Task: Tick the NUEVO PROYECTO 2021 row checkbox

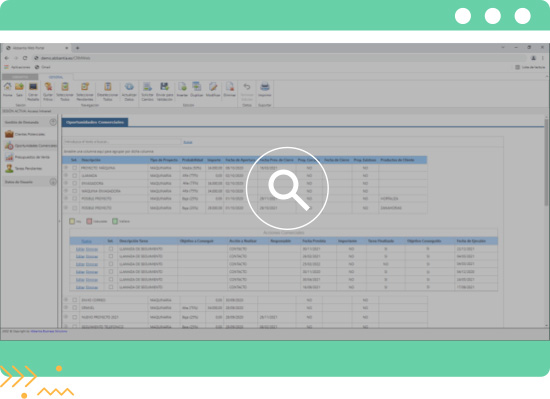Action: pos(74,317)
